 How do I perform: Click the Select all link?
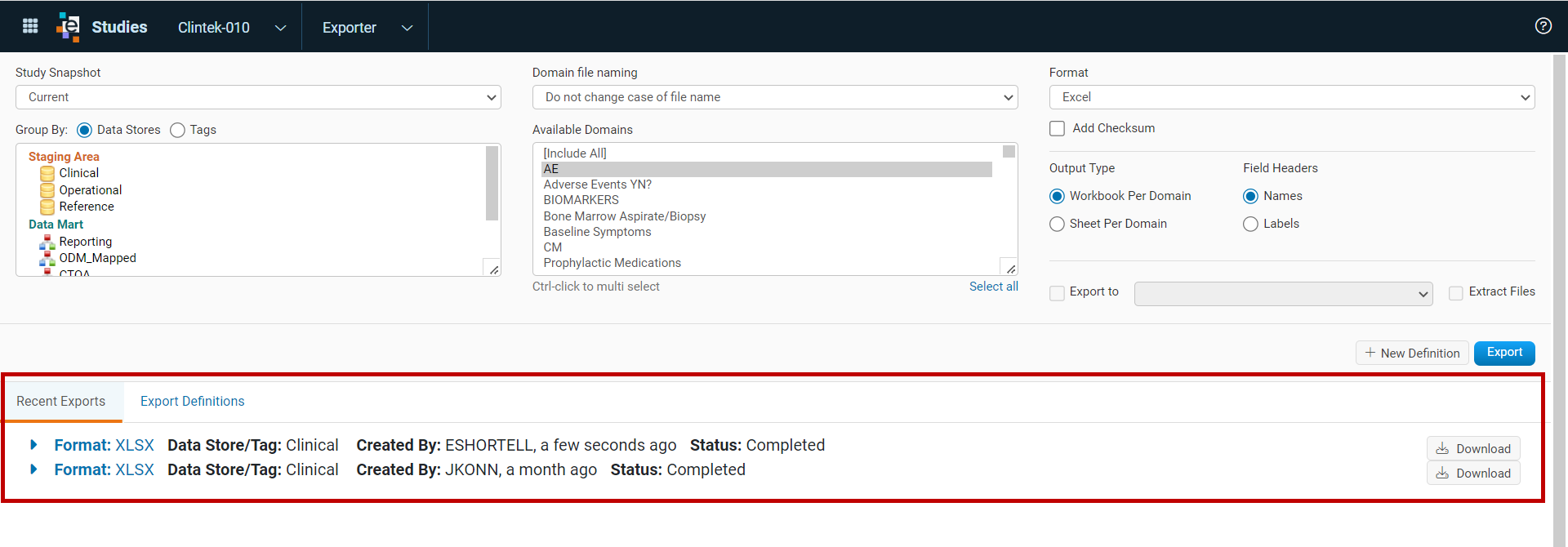tap(993, 287)
